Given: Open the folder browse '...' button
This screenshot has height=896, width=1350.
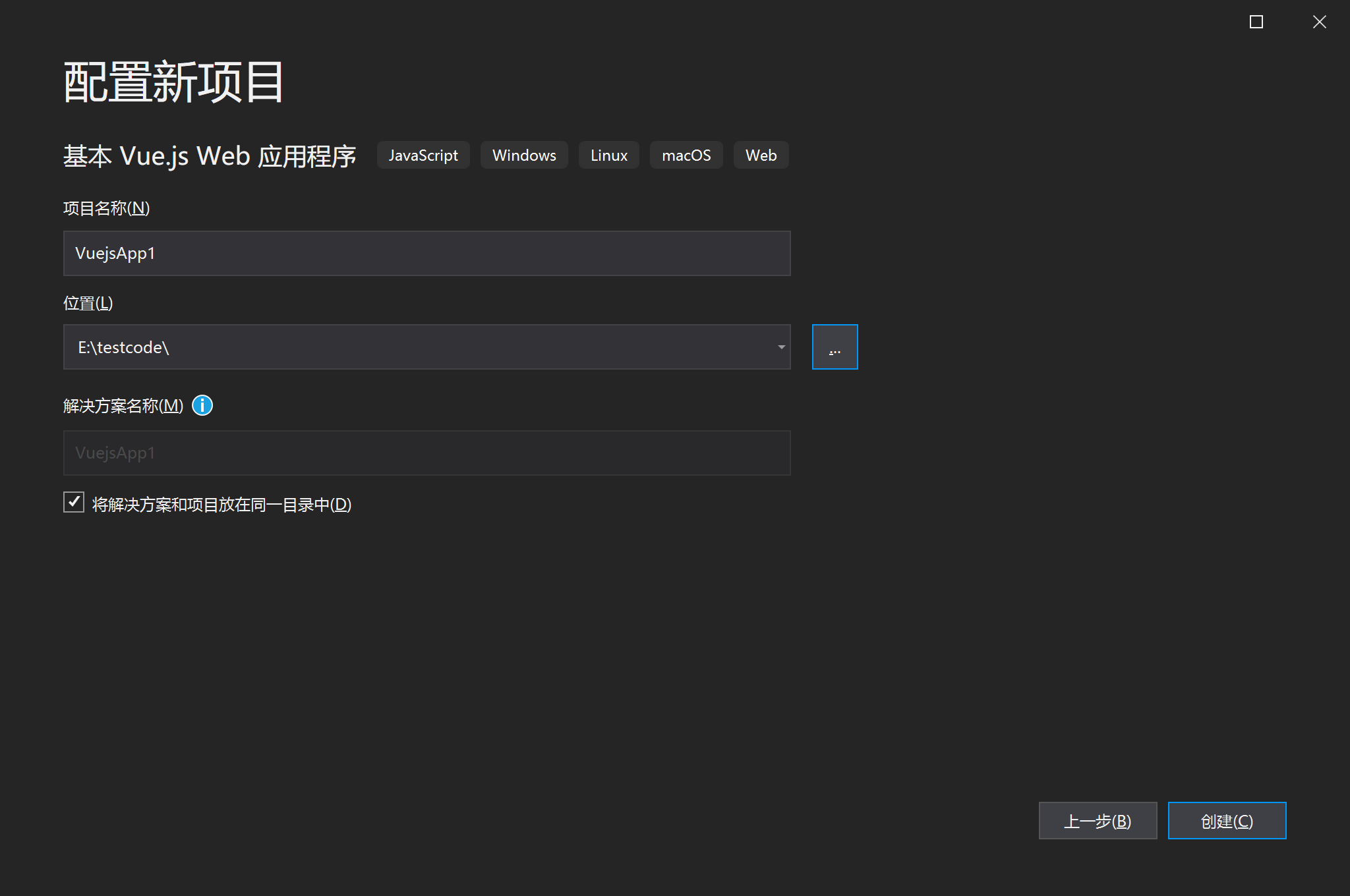Looking at the screenshot, I should point(835,347).
